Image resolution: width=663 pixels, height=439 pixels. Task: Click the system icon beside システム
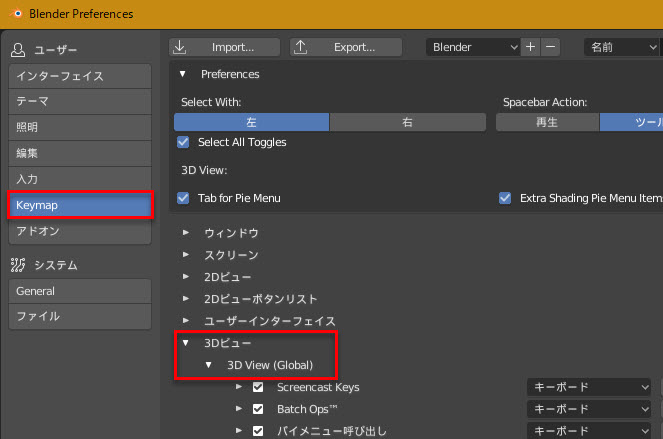point(18,265)
